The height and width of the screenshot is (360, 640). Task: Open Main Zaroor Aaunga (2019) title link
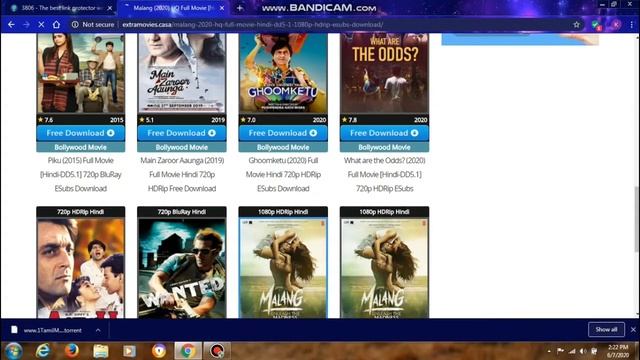[182, 174]
